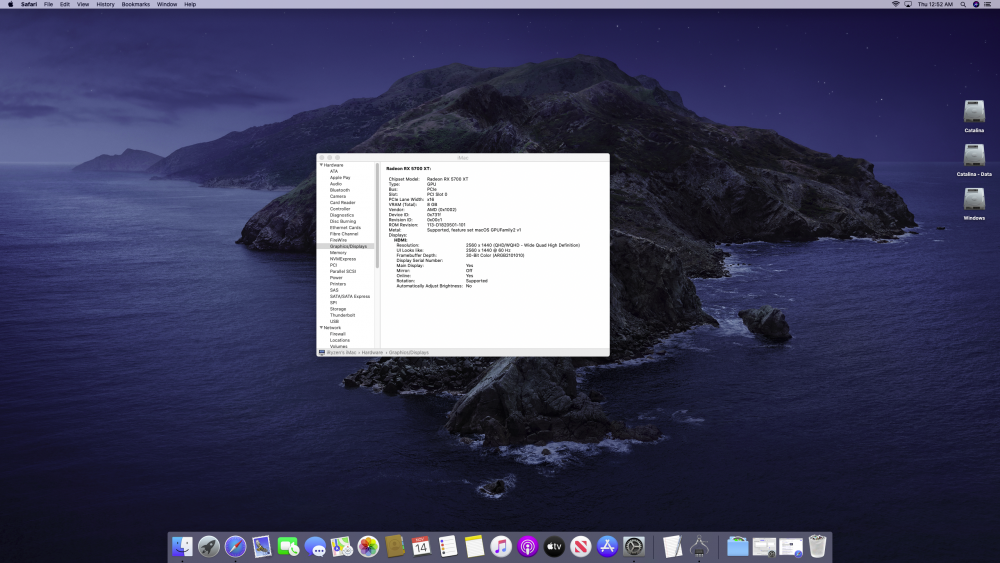Open Mail stamp icon in dock
1000x563 pixels.
(261, 546)
